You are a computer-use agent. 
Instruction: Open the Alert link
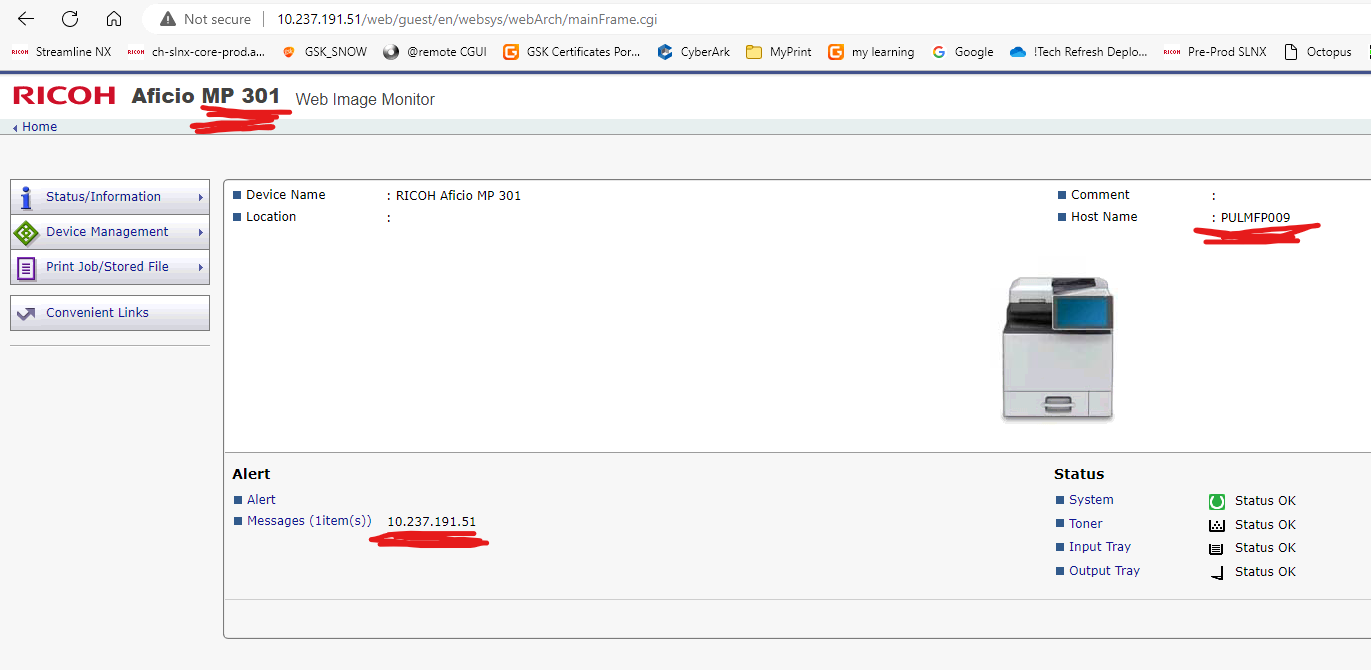(261, 500)
